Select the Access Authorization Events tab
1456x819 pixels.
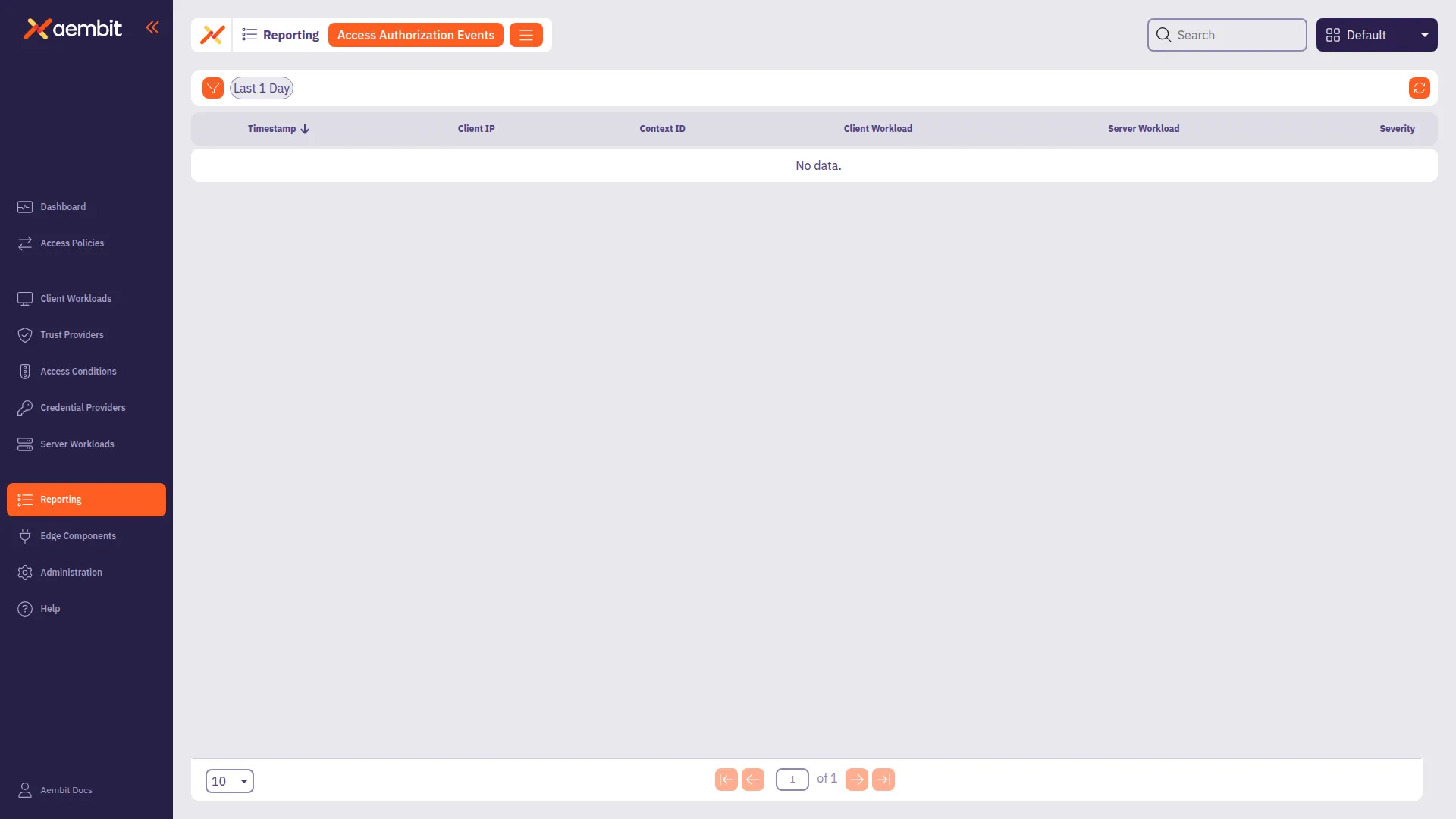pyautogui.click(x=416, y=35)
